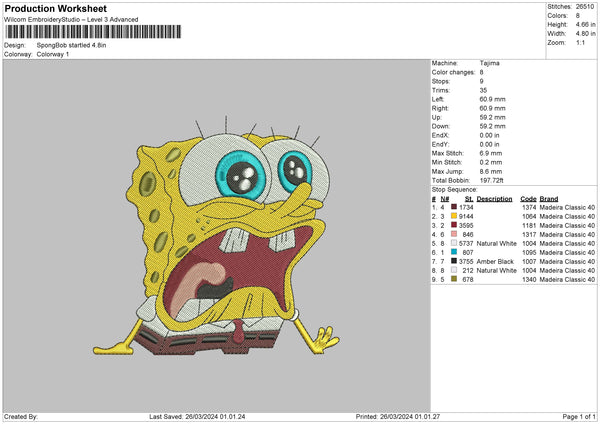Click the pink swatch for stitch count 846
600x424 pixels.
pos(454,234)
